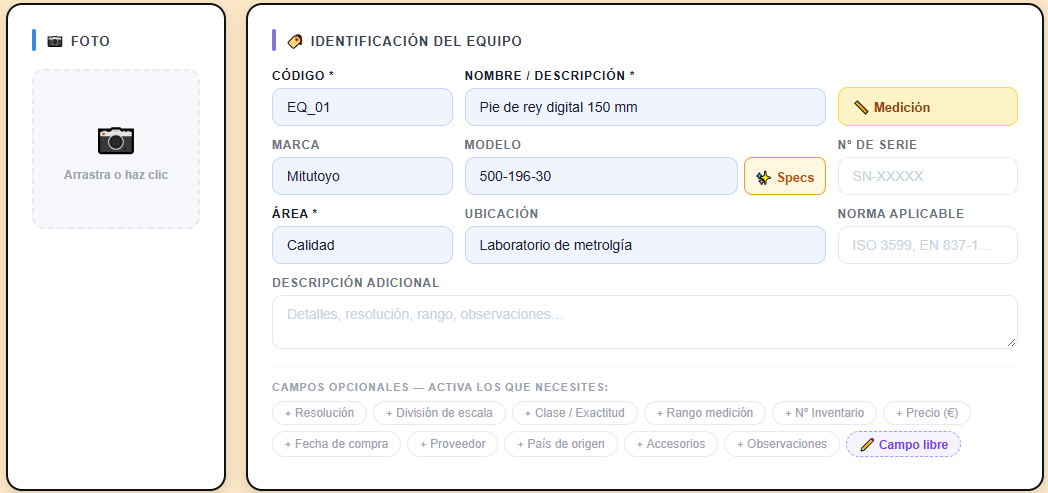Focus the Ubicación field
This screenshot has height=493, width=1048.
click(645, 245)
